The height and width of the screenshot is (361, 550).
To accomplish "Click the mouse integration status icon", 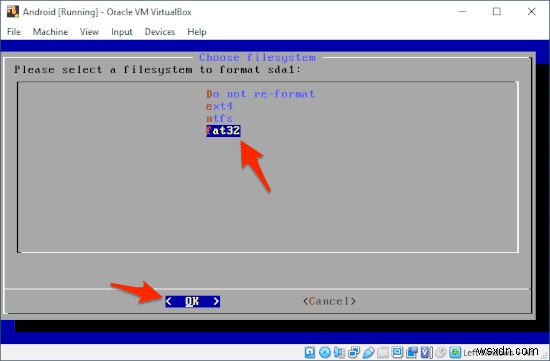I will (441, 352).
